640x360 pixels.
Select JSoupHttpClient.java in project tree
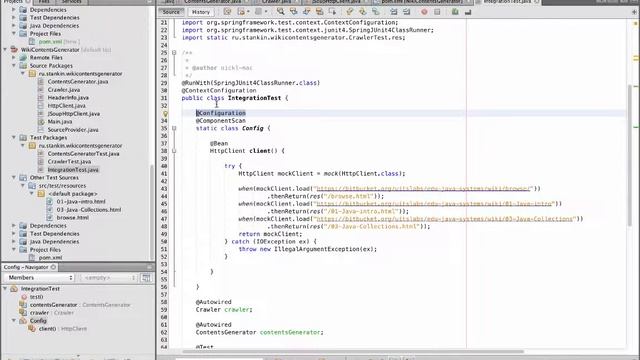pyautogui.click(x=73, y=113)
